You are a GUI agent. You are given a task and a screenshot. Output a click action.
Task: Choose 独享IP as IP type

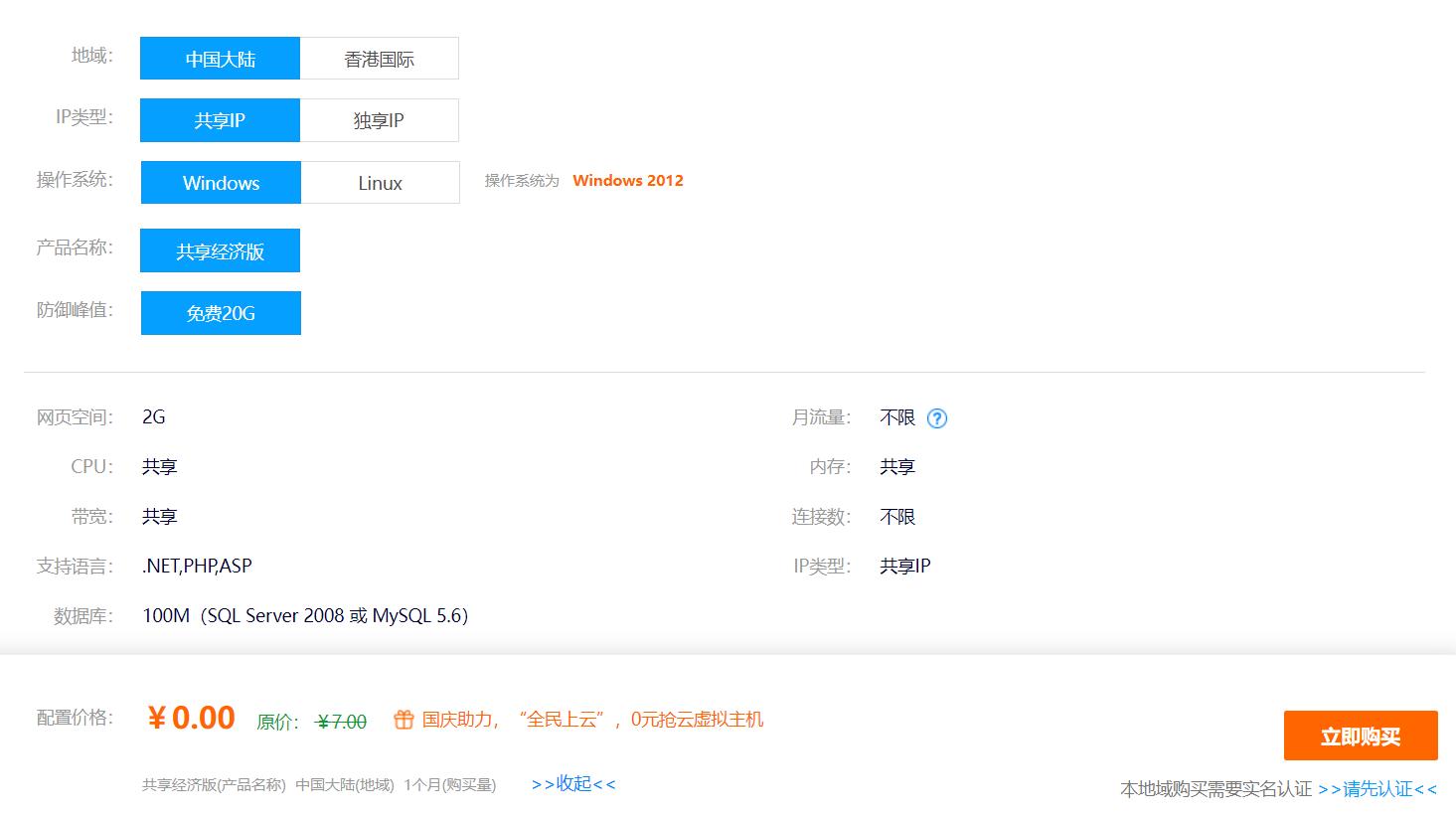tap(380, 120)
